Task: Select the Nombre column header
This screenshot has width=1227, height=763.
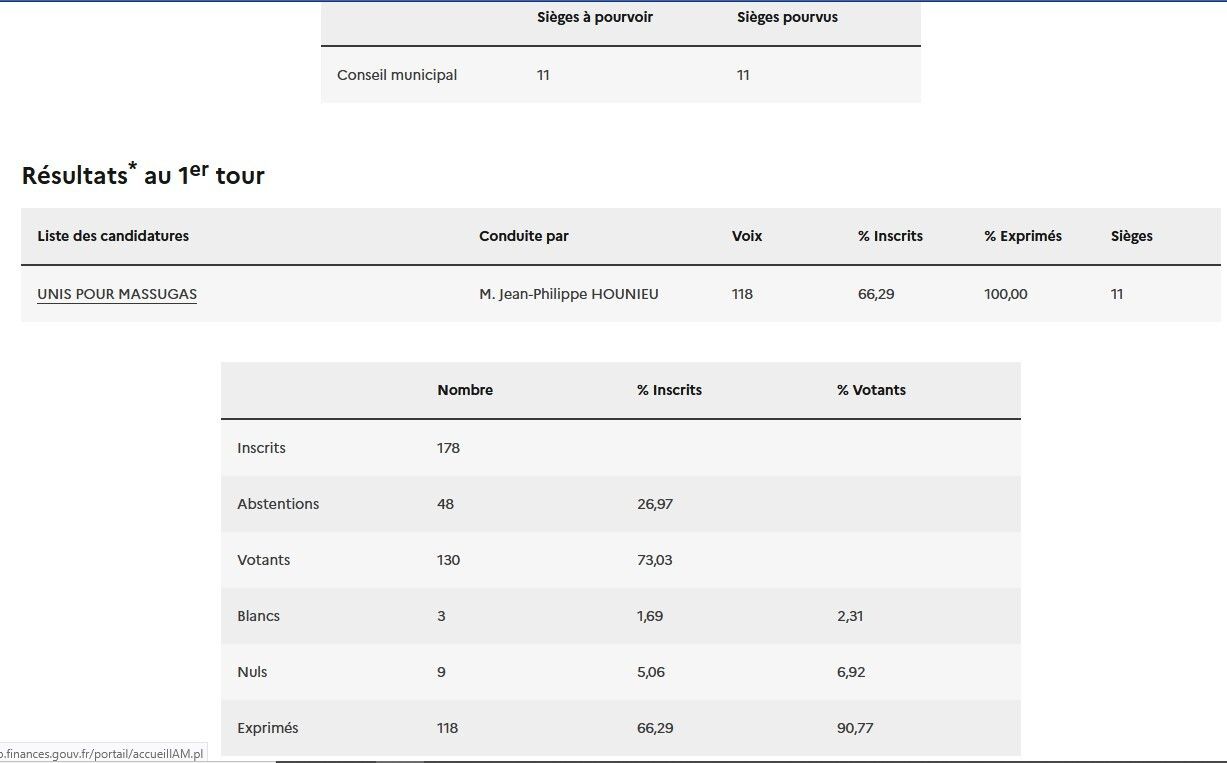Action: pos(465,390)
